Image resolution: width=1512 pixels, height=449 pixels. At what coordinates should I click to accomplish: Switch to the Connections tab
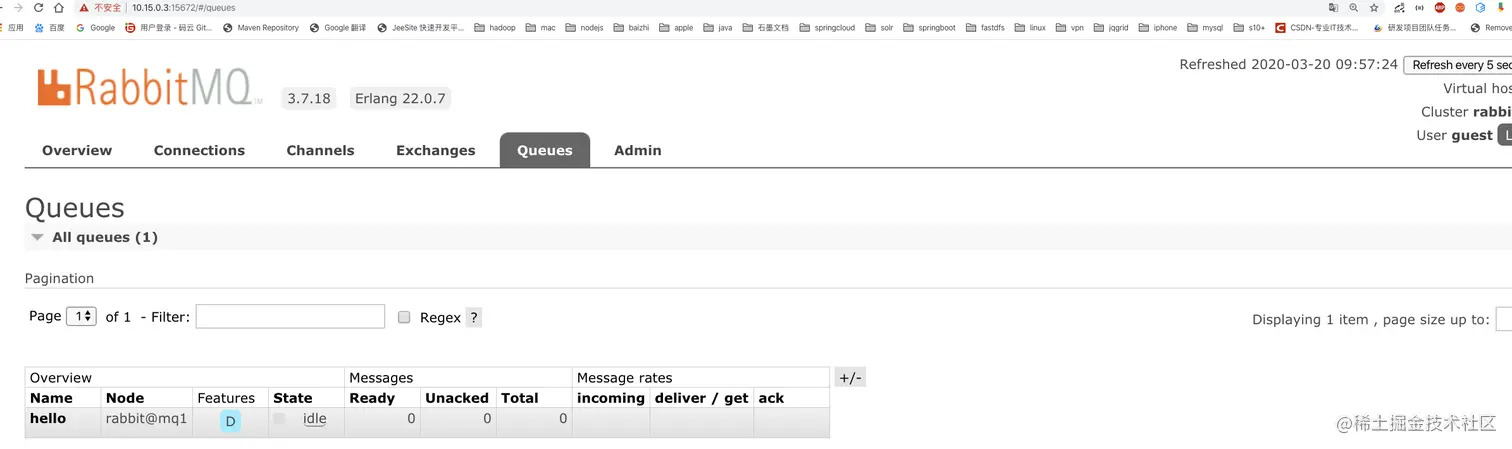(199, 150)
